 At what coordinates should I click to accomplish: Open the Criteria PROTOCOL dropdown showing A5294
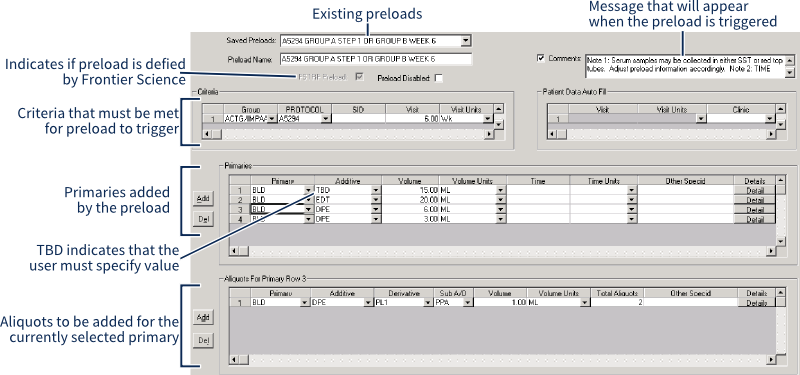click(x=326, y=119)
